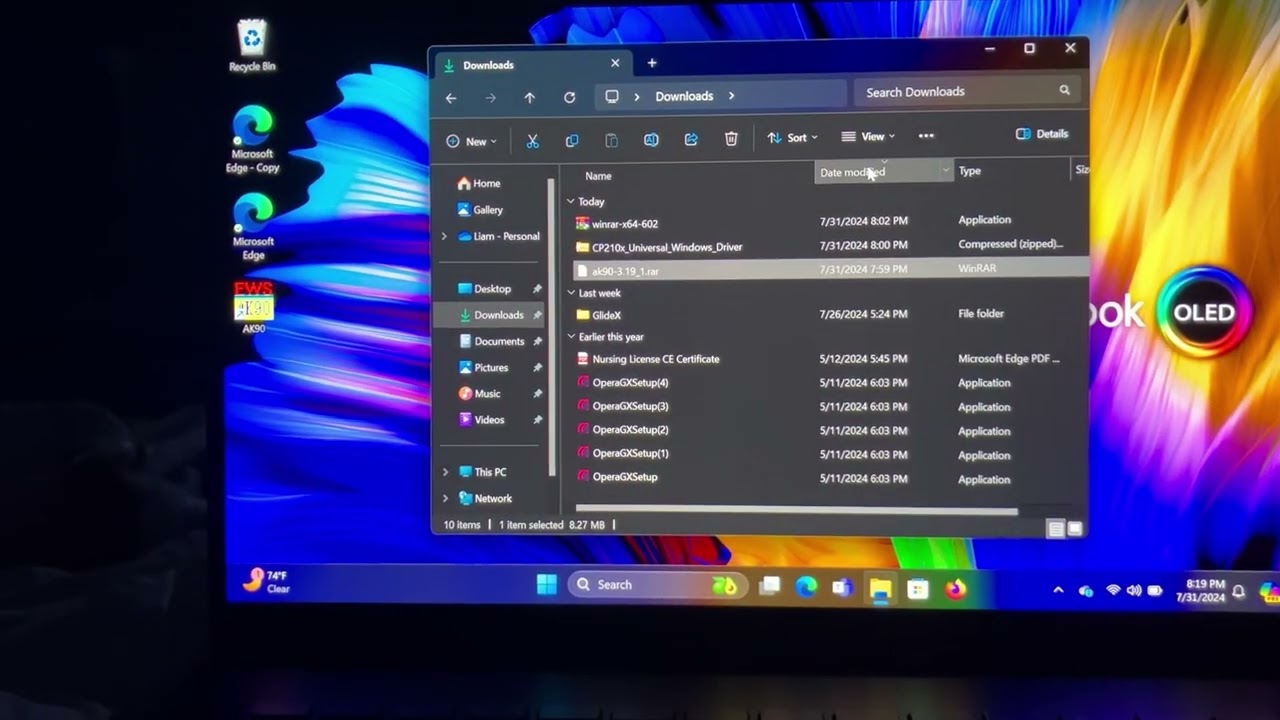Open Microsoft Edge - Copy desktop icon

(252, 139)
